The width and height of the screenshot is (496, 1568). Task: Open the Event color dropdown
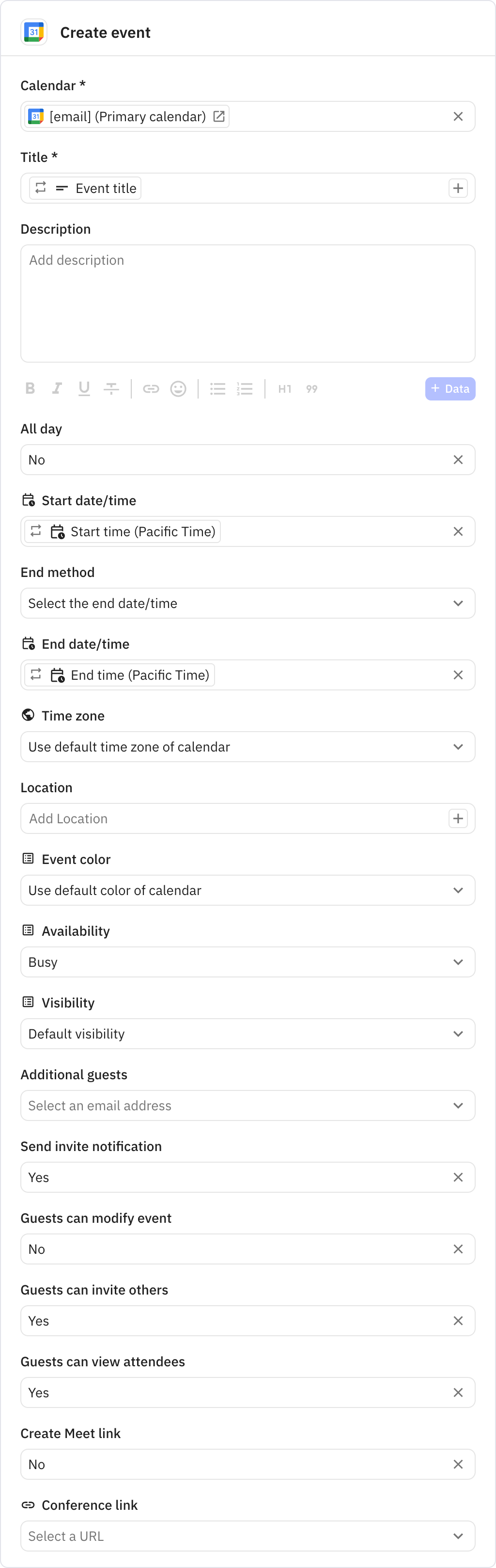pyautogui.click(x=458, y=890)
